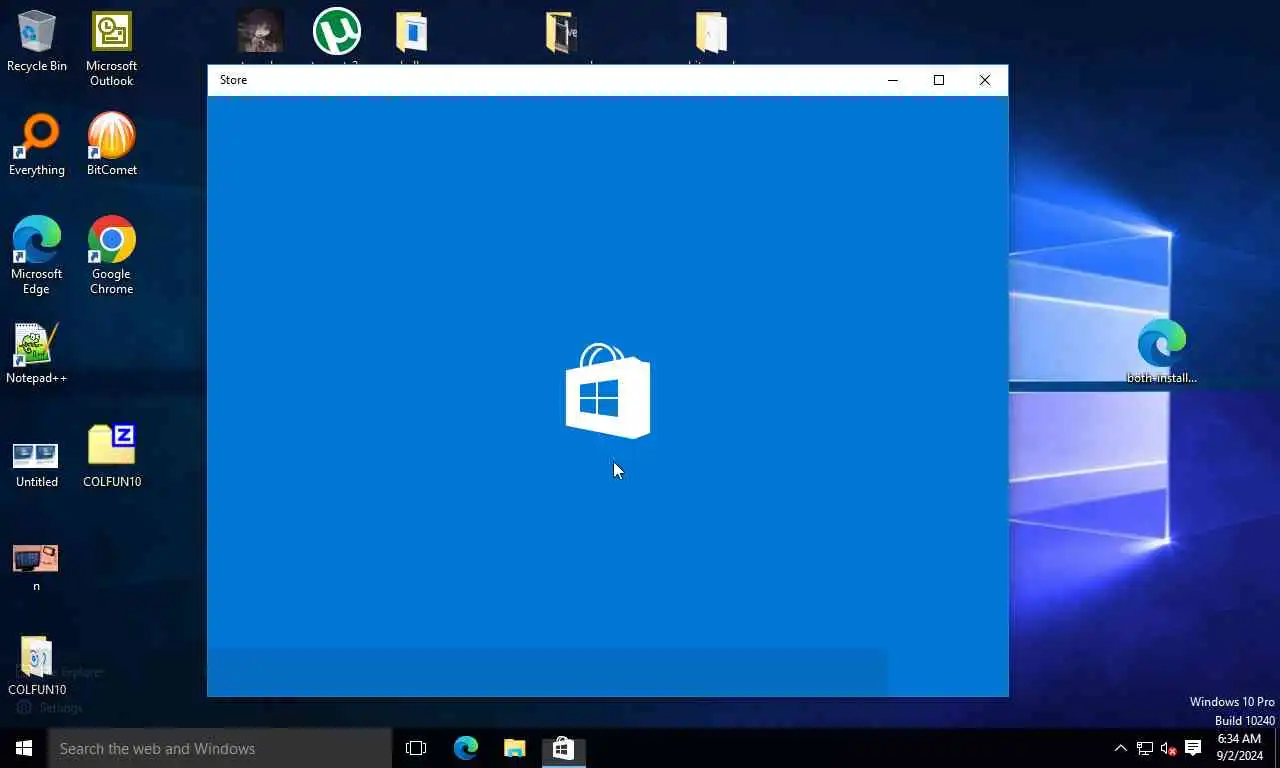1280x768 pixels.
Task: Select the BitComet desktop shortcut
Action: (x=111, y=145)
